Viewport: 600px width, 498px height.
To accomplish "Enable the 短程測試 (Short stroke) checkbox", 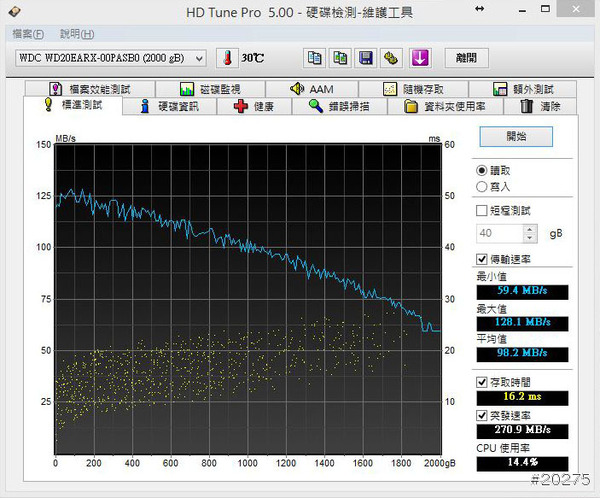I will tap(483, 211).
